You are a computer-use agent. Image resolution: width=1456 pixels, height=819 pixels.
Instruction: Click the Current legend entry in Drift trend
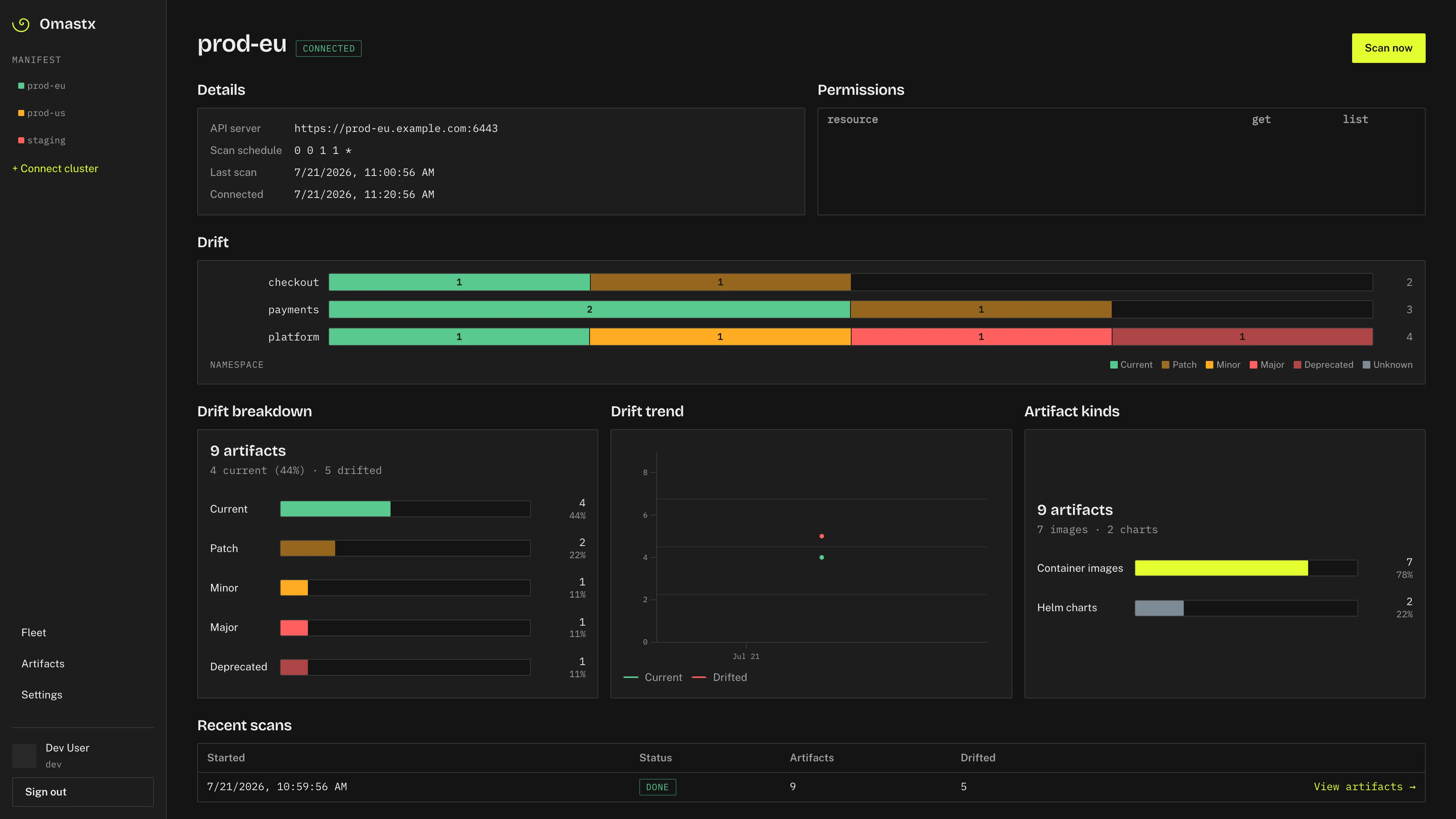pos(653,677)
